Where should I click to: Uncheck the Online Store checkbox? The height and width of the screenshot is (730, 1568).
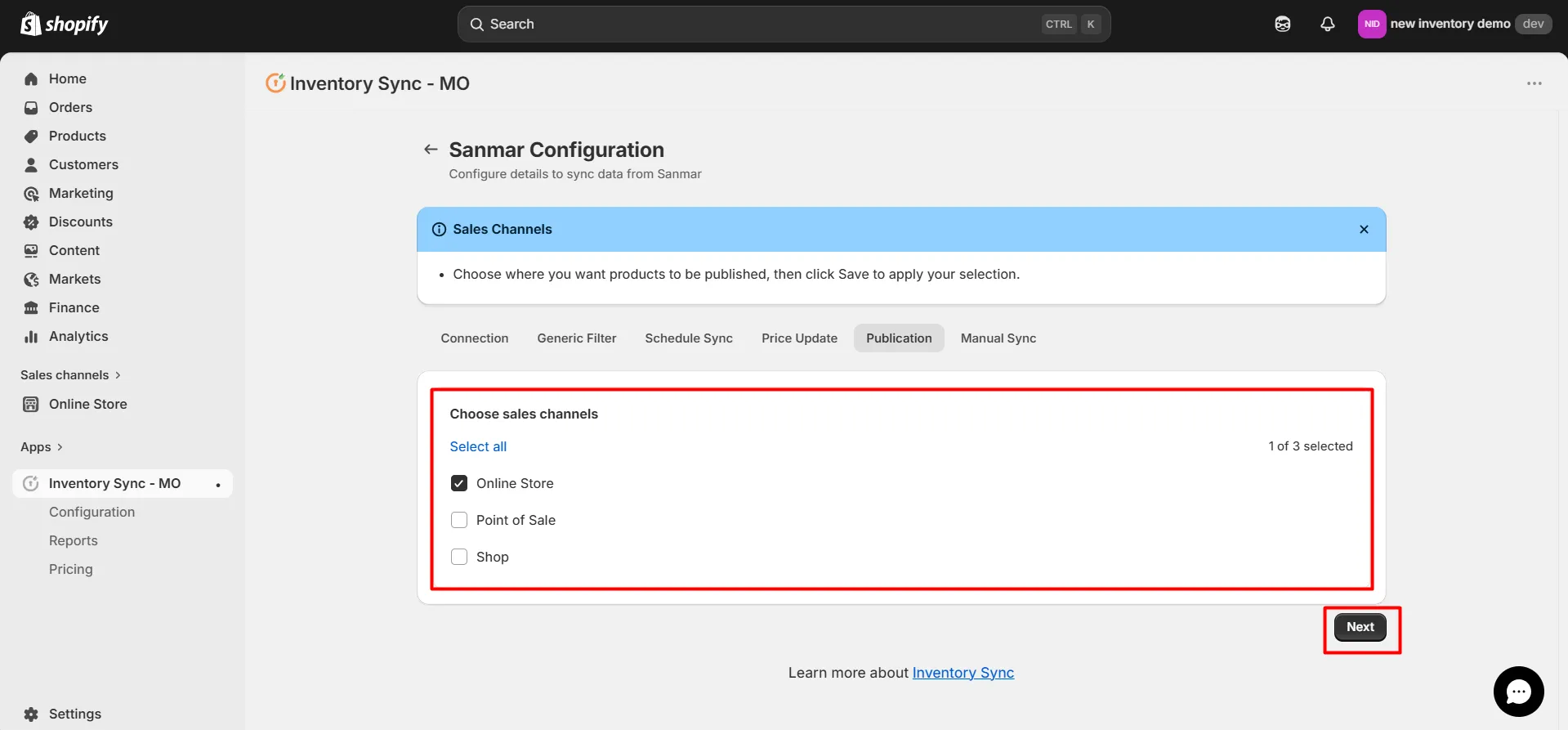(x=459, y=483)
